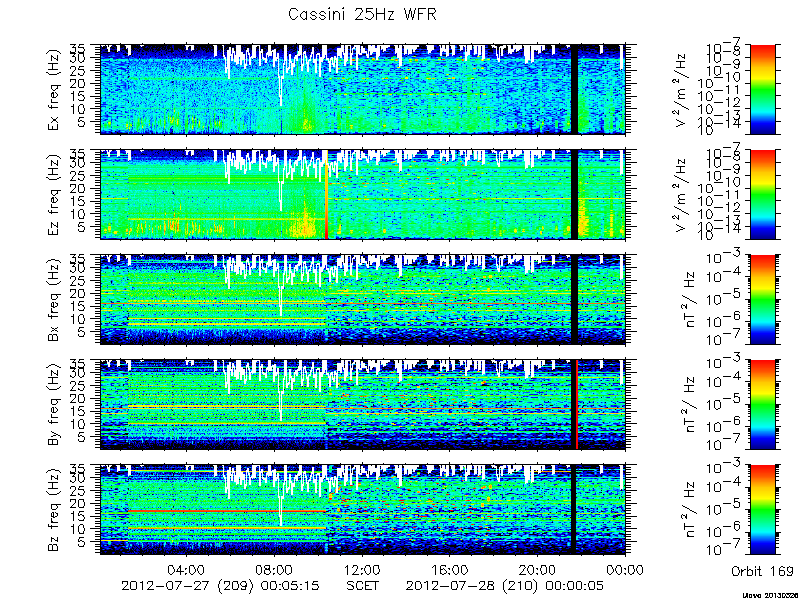Click the Ex panel color bar
The height and width of the screenshot is (600, 800).
click(x=762, y=89)
